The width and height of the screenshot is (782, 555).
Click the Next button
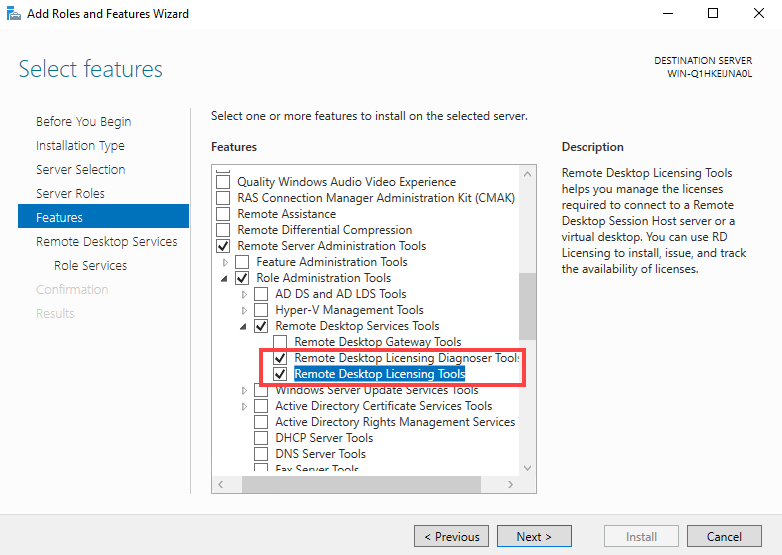[x=534, y=536]
